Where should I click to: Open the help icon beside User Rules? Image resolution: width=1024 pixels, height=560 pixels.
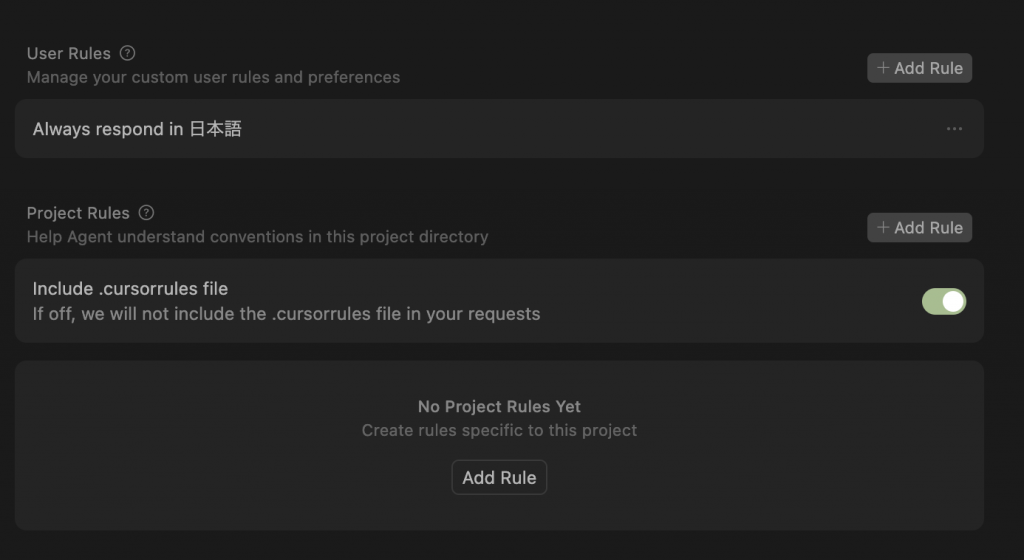pos(127,54)
